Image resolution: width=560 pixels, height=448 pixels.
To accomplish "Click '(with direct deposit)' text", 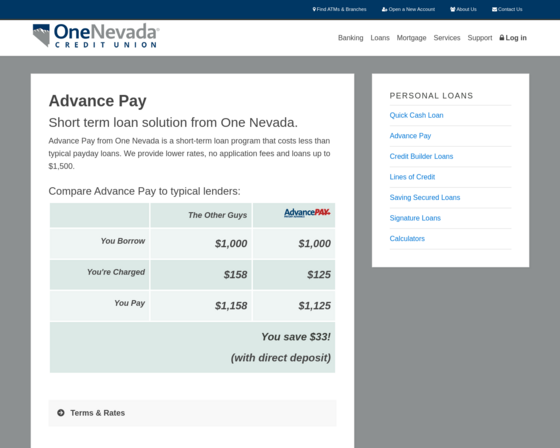I will 281,358.
